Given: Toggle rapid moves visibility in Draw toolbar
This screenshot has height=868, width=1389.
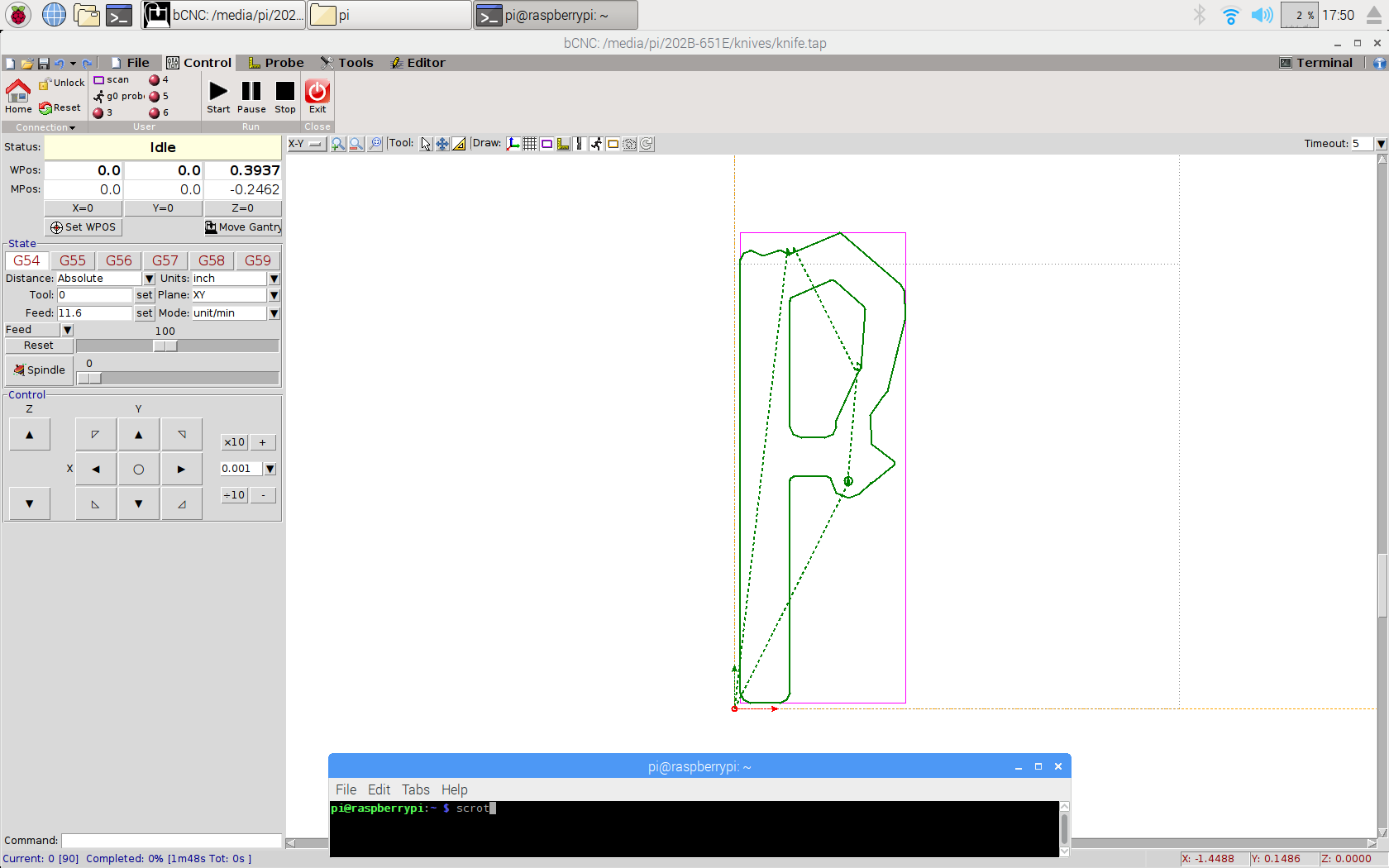Looking at the screenshot, I should click(596, 144).
